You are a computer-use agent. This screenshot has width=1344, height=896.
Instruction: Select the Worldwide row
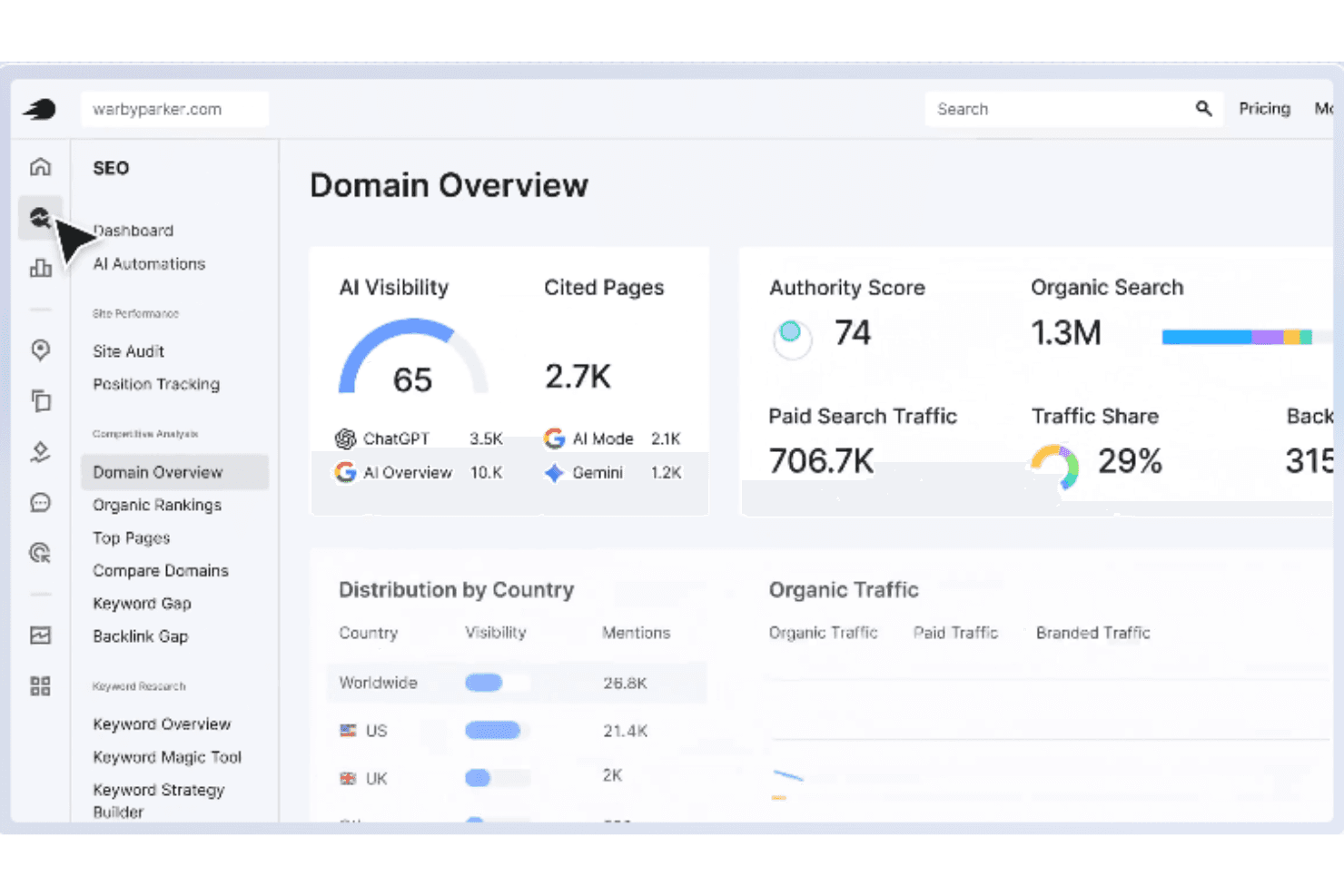coord(516,683)
